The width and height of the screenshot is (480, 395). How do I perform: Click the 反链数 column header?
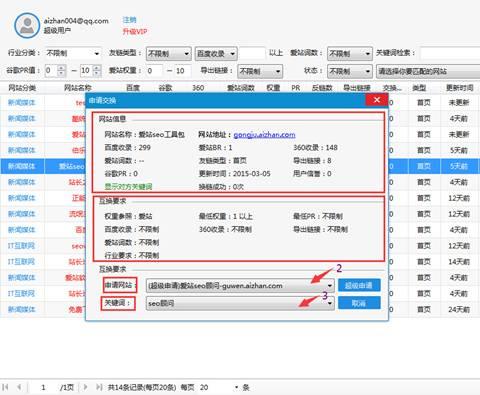pyautogui.click(x=322, y=88)
